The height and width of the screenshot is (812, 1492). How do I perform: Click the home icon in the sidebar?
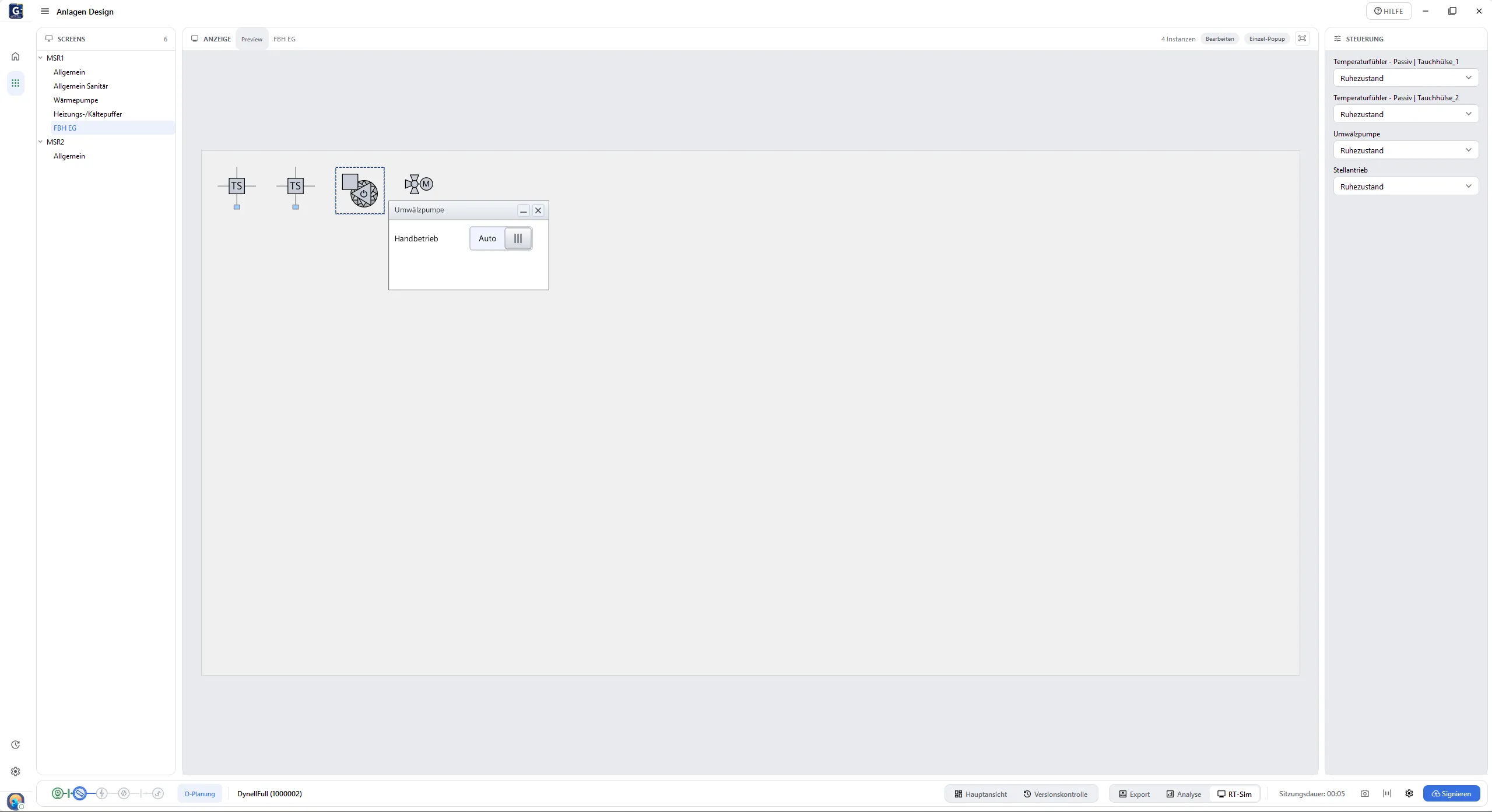click(16, 57)
